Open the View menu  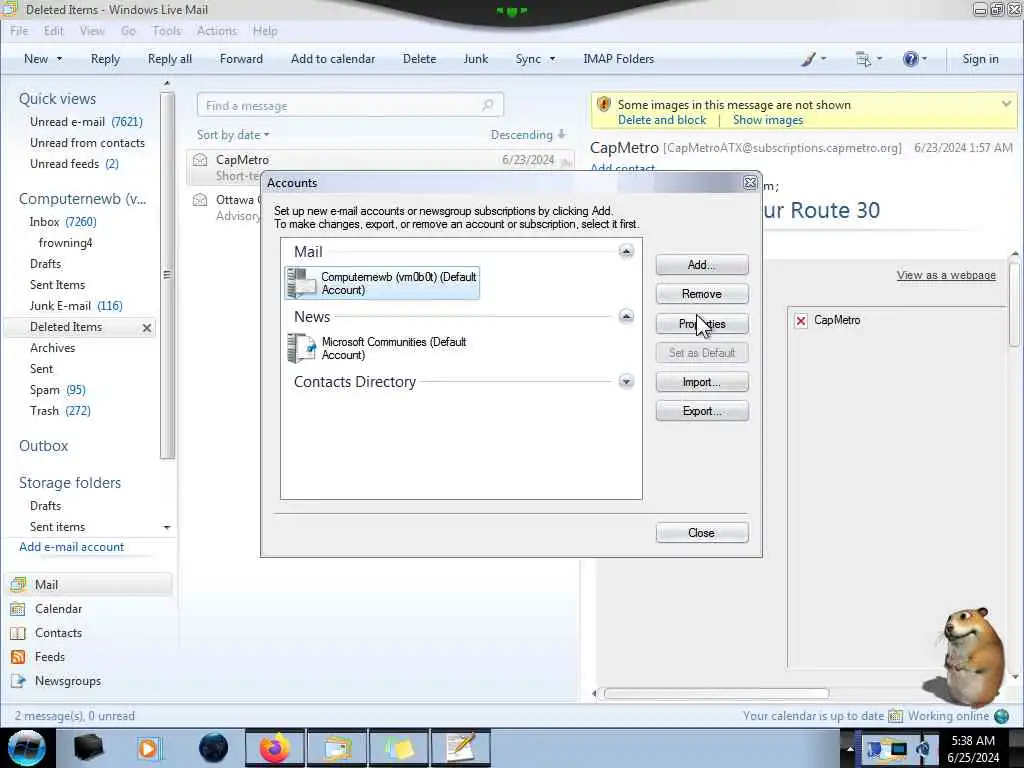pos(92,31)
